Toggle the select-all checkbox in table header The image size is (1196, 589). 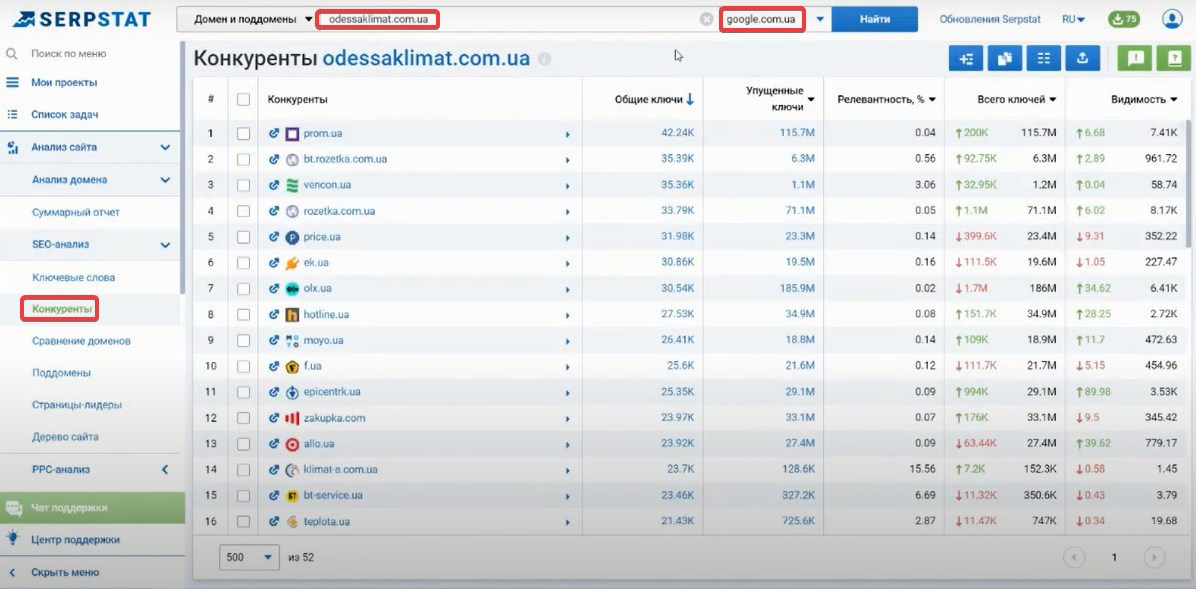coord(243,99)
